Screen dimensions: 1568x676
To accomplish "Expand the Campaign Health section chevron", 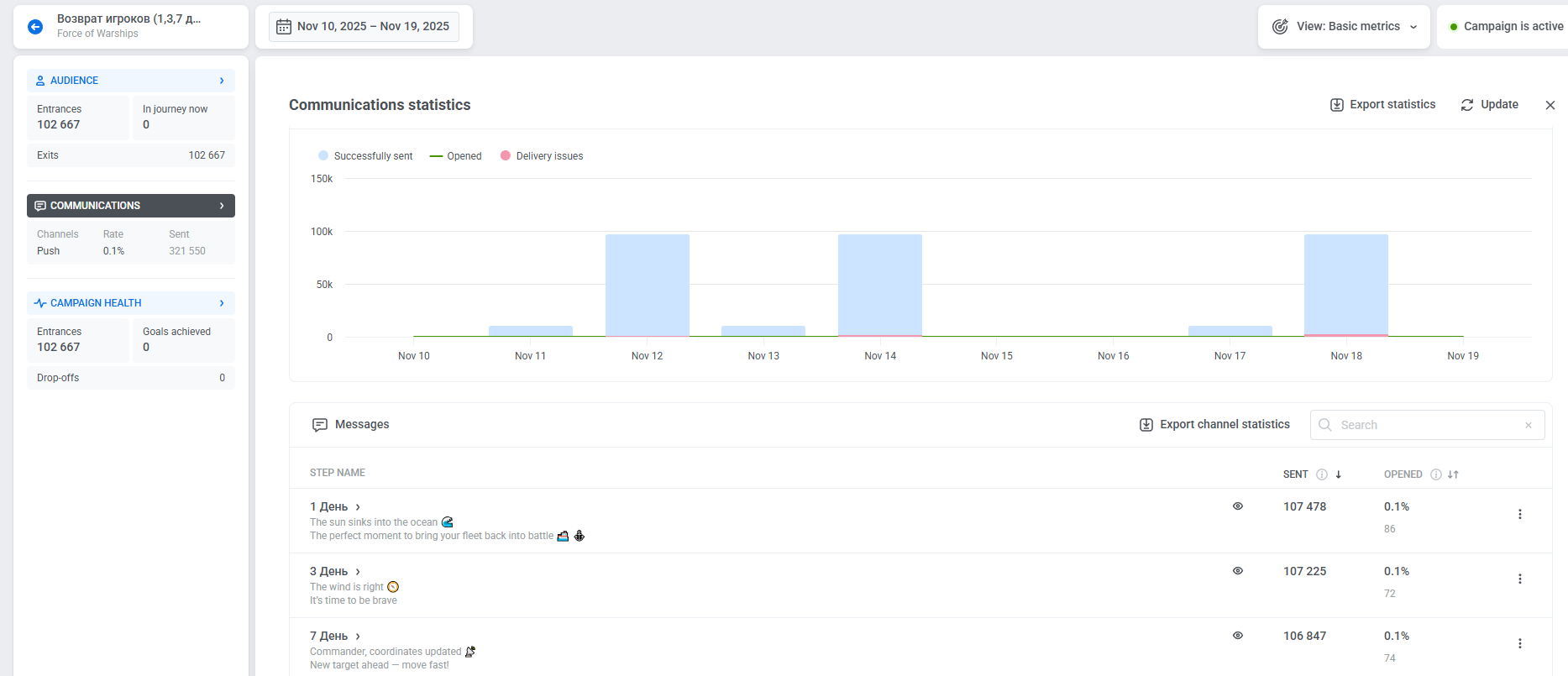I will coord(222,303).
